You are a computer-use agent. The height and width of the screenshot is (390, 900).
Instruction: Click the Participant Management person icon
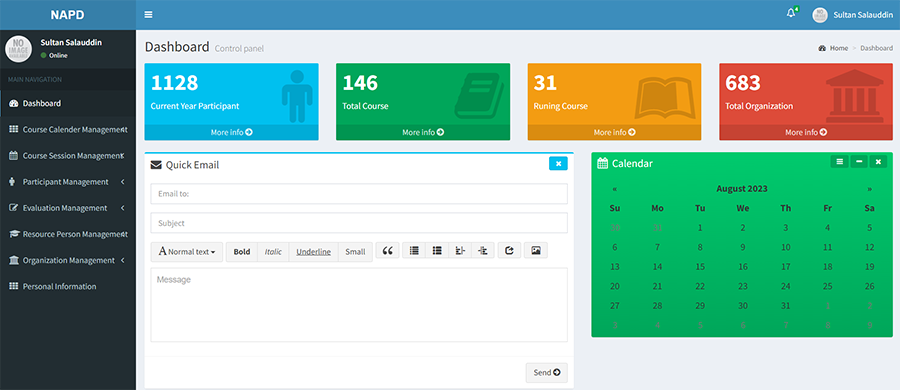[13, 182]
